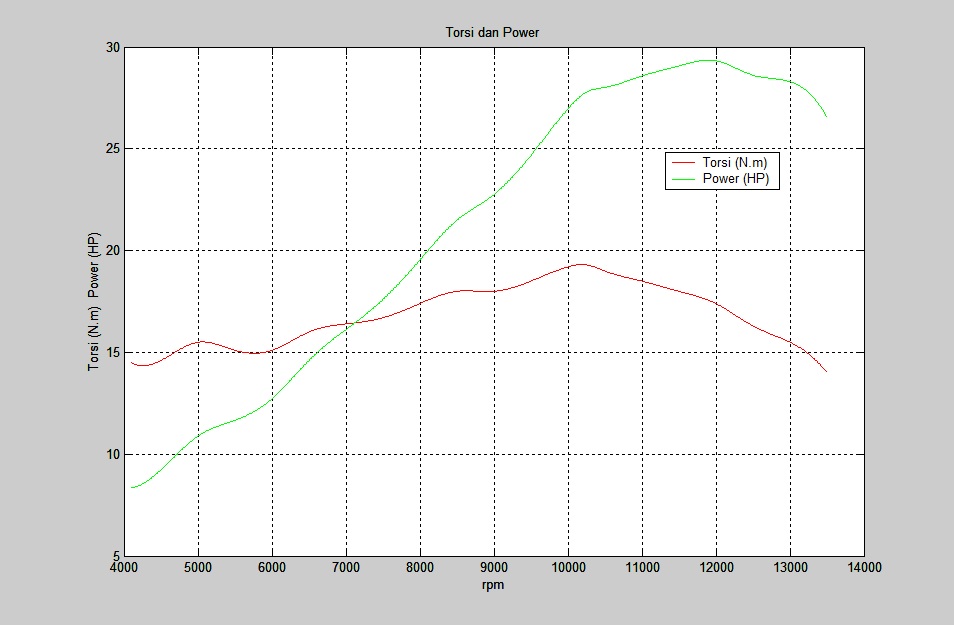
Task: Click the green line sample in legend
Action: click(684, 178)
